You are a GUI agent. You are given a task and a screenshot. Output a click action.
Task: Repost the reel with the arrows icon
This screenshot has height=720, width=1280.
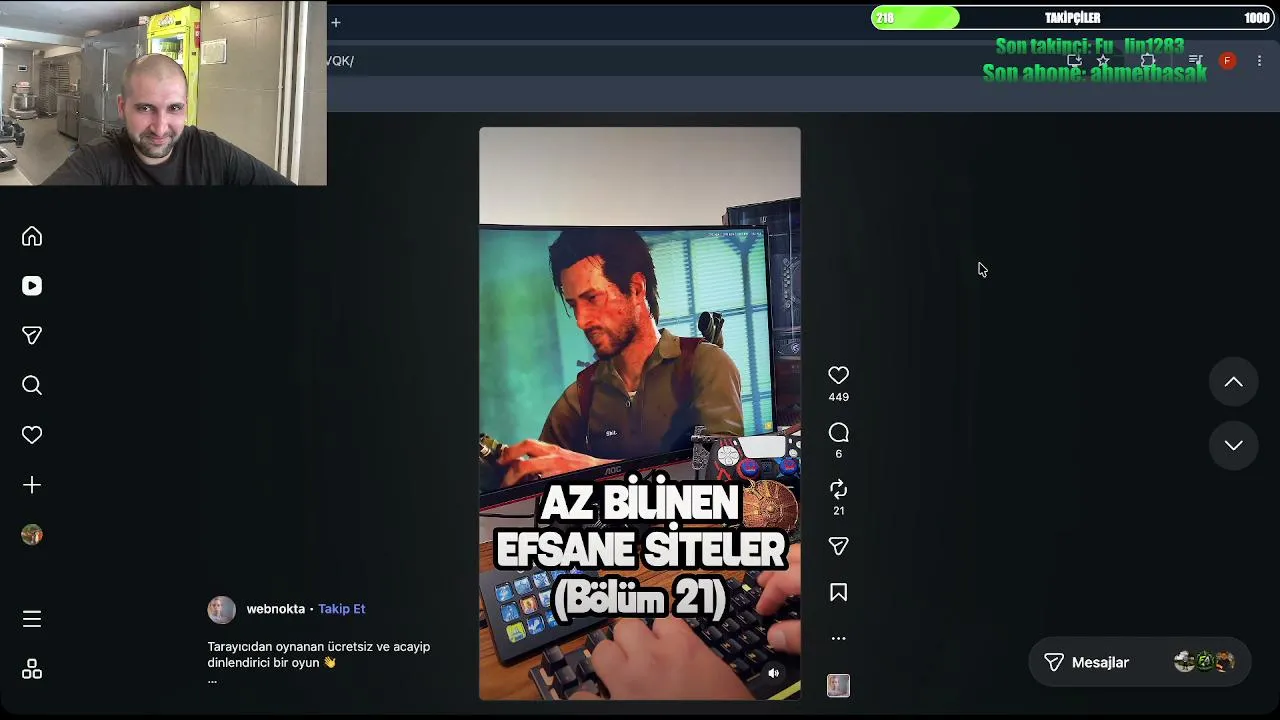838,489
